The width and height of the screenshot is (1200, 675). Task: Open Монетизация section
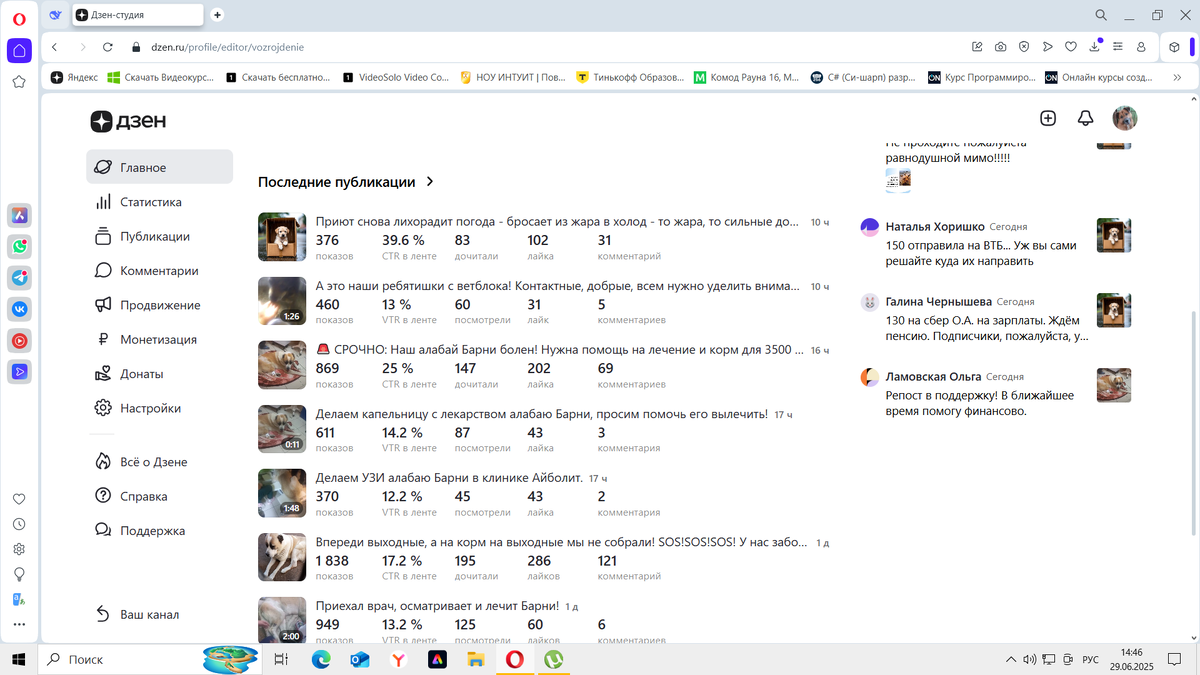[x=160, y=339]
